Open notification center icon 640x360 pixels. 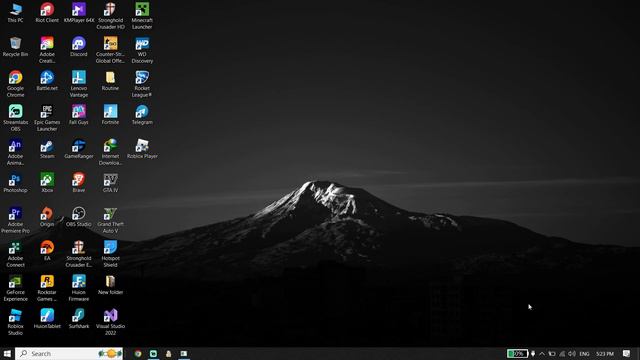[x=627, y=353]
